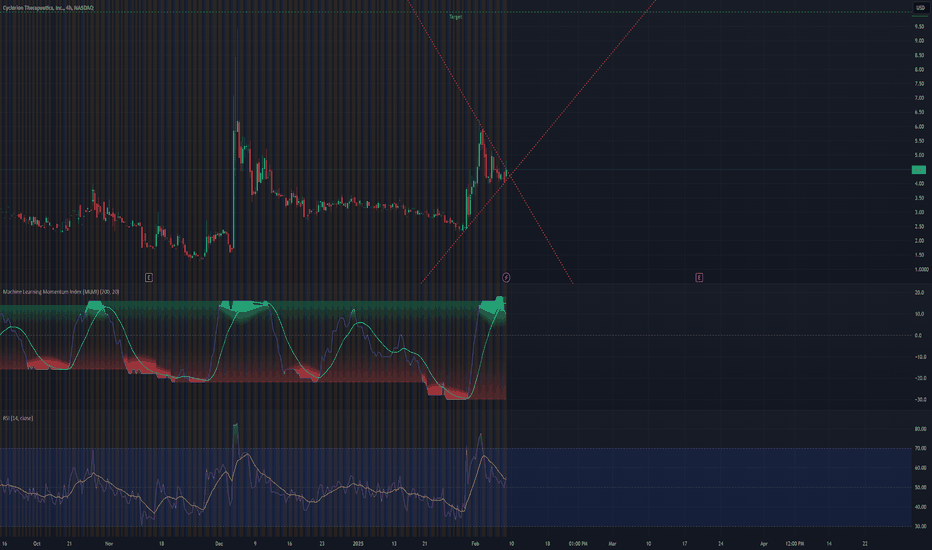Click the 70.00 level on RSI scale

point(920,448)
